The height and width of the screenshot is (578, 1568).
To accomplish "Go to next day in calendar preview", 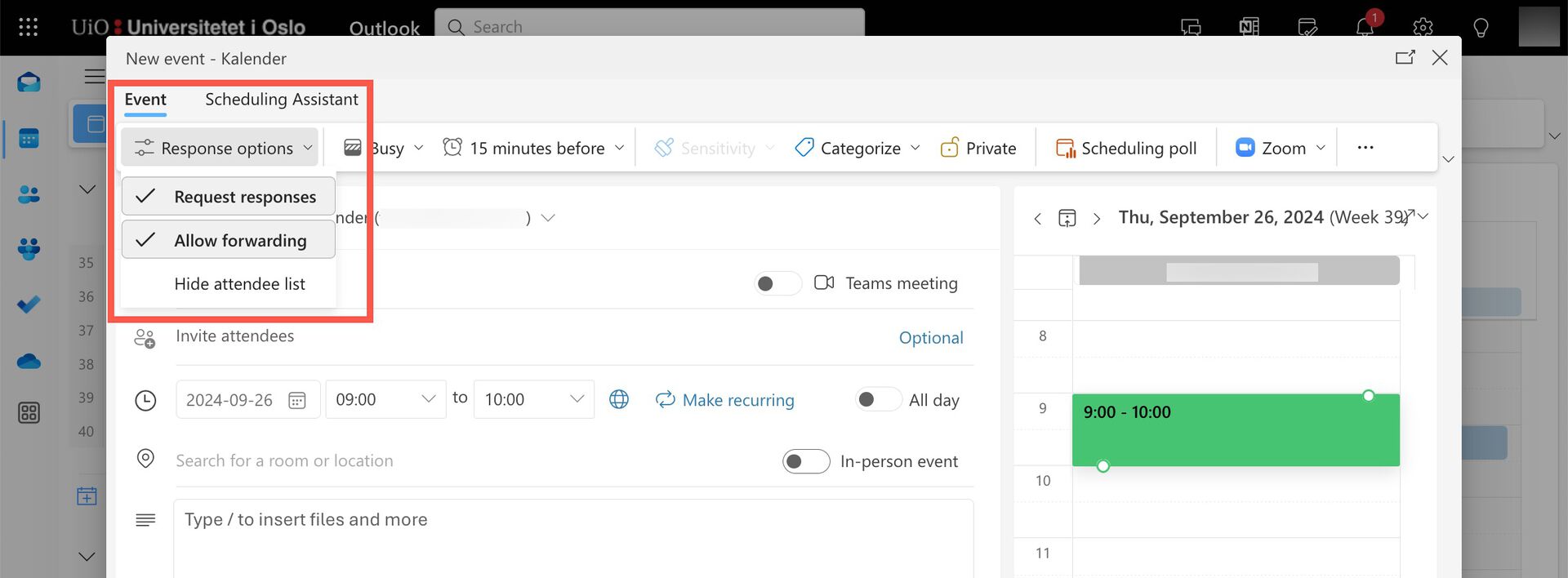I will (1097, 218).
